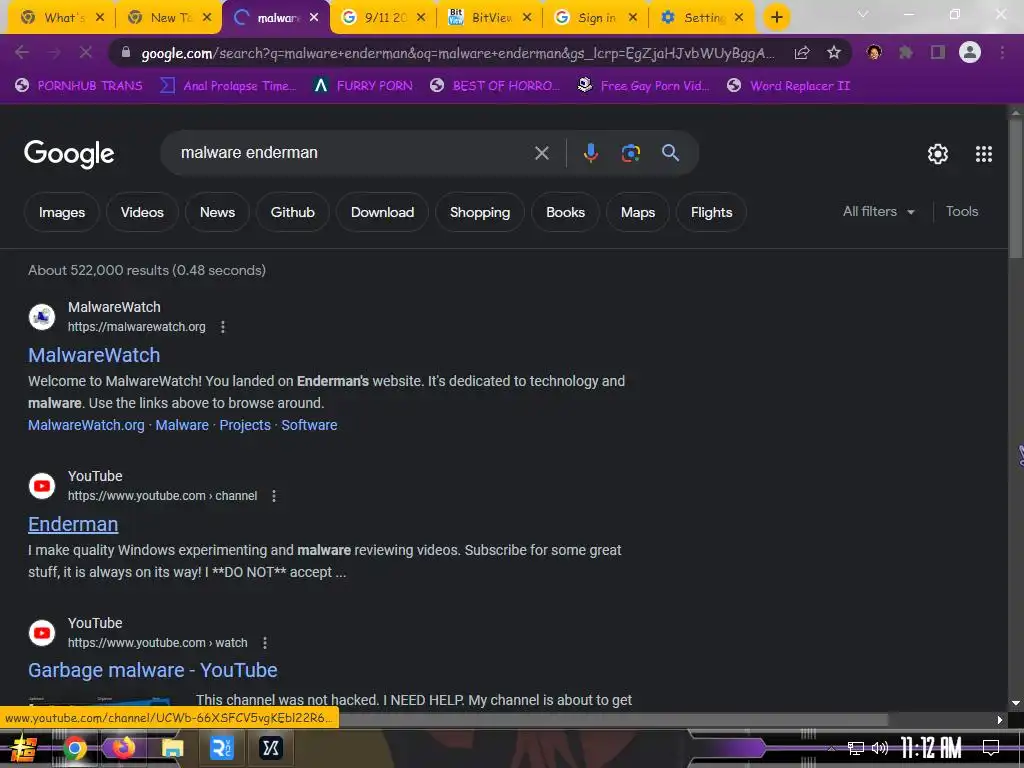
Task: Filter results by Shopping
Action: 479,212
